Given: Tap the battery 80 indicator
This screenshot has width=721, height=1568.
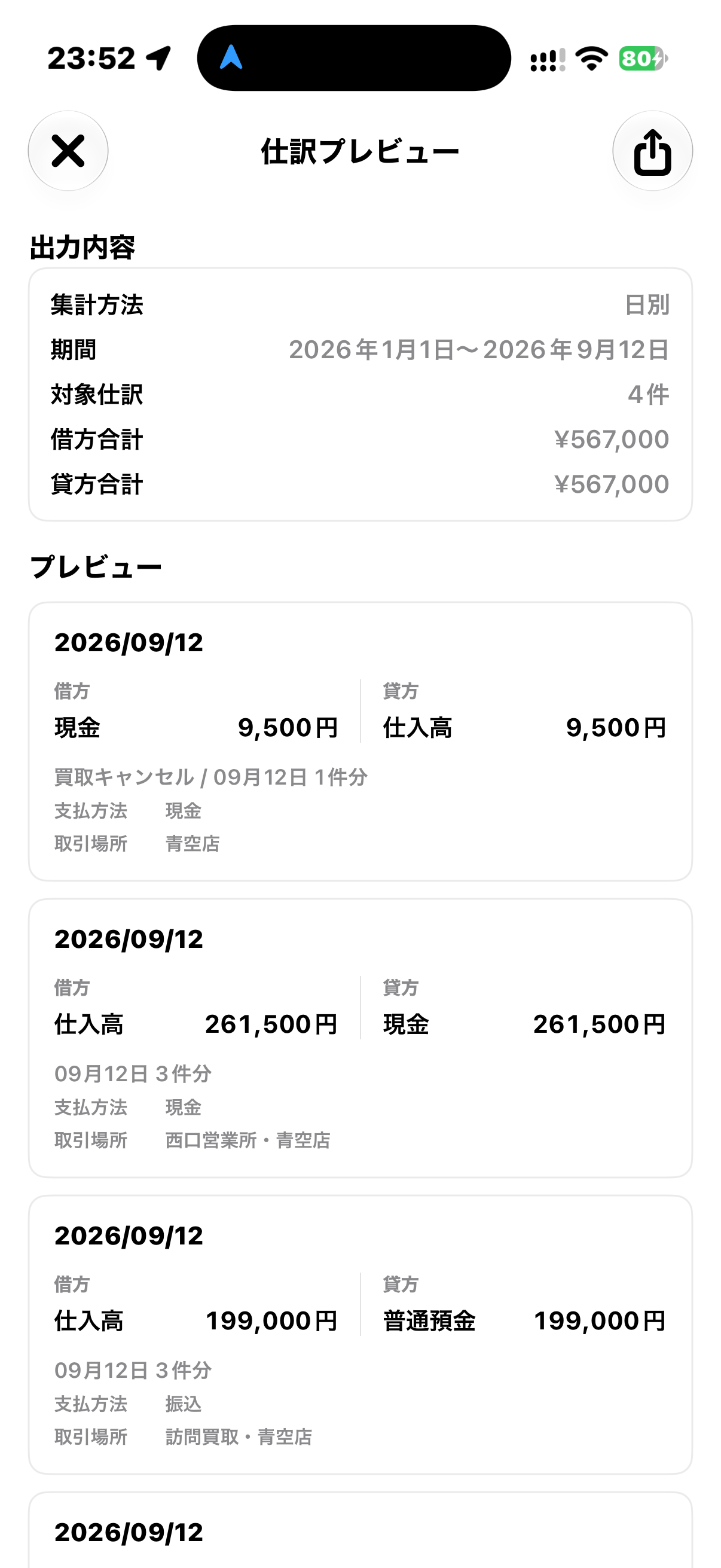Looking at the screenshot, I should pos(644,59).
